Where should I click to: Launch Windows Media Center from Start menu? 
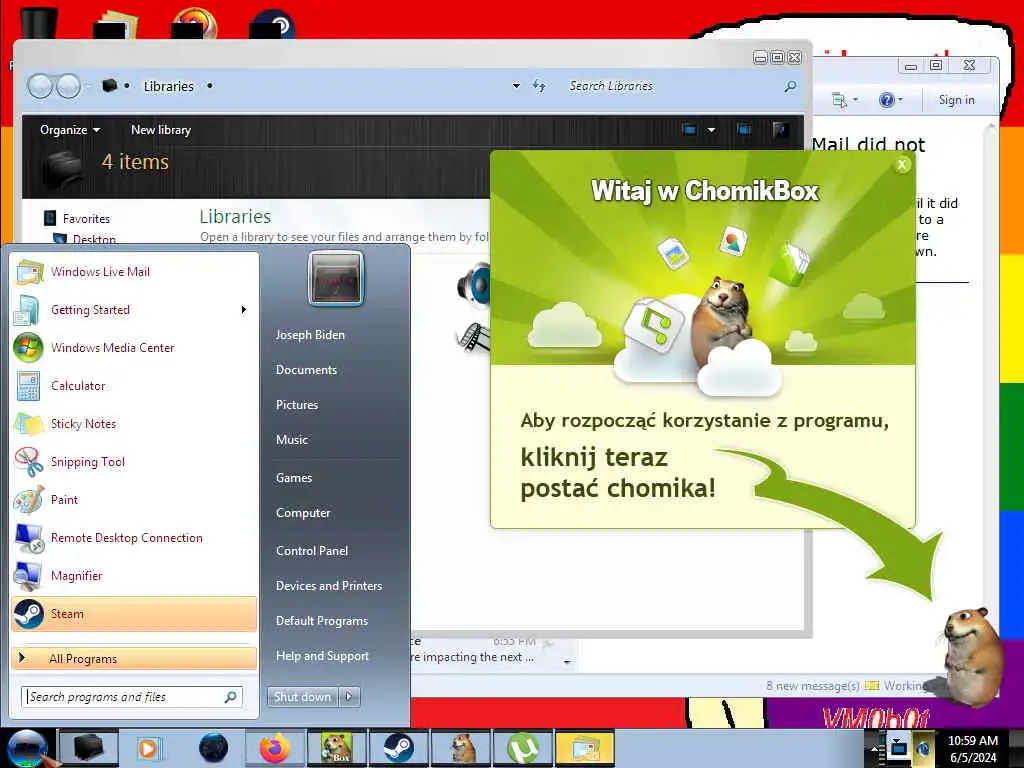pos(134,347)
